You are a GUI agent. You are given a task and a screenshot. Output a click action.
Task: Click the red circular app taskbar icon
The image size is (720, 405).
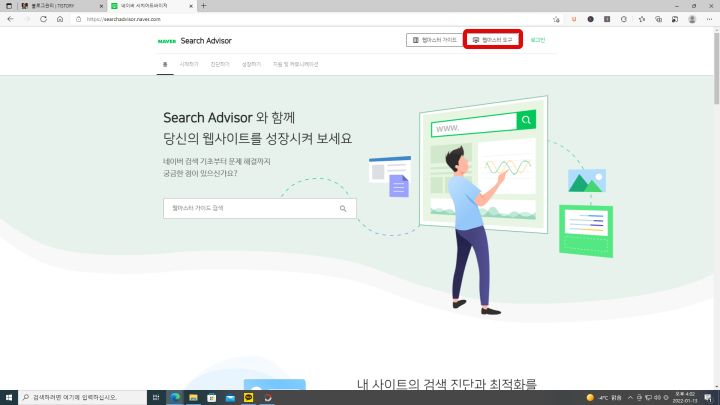tap(268, 398)
